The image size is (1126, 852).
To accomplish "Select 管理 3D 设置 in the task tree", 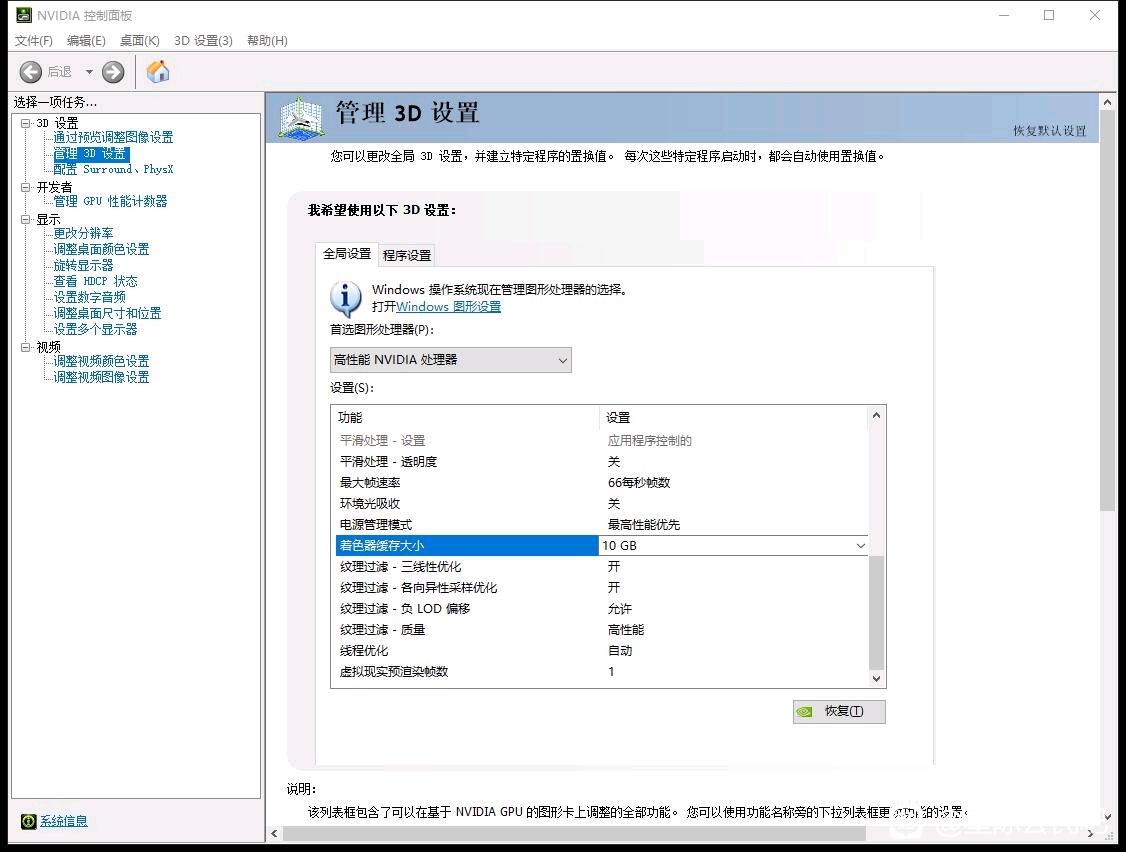I will [x=90, y=154].
